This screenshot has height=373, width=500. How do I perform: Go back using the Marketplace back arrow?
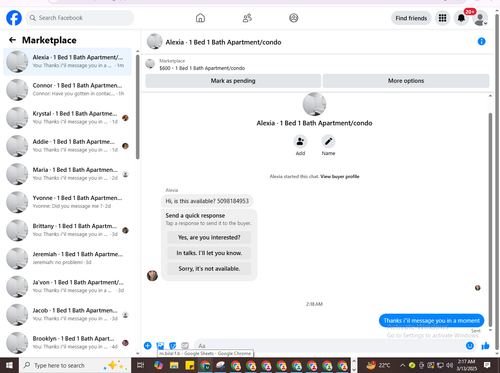[12, 40]
